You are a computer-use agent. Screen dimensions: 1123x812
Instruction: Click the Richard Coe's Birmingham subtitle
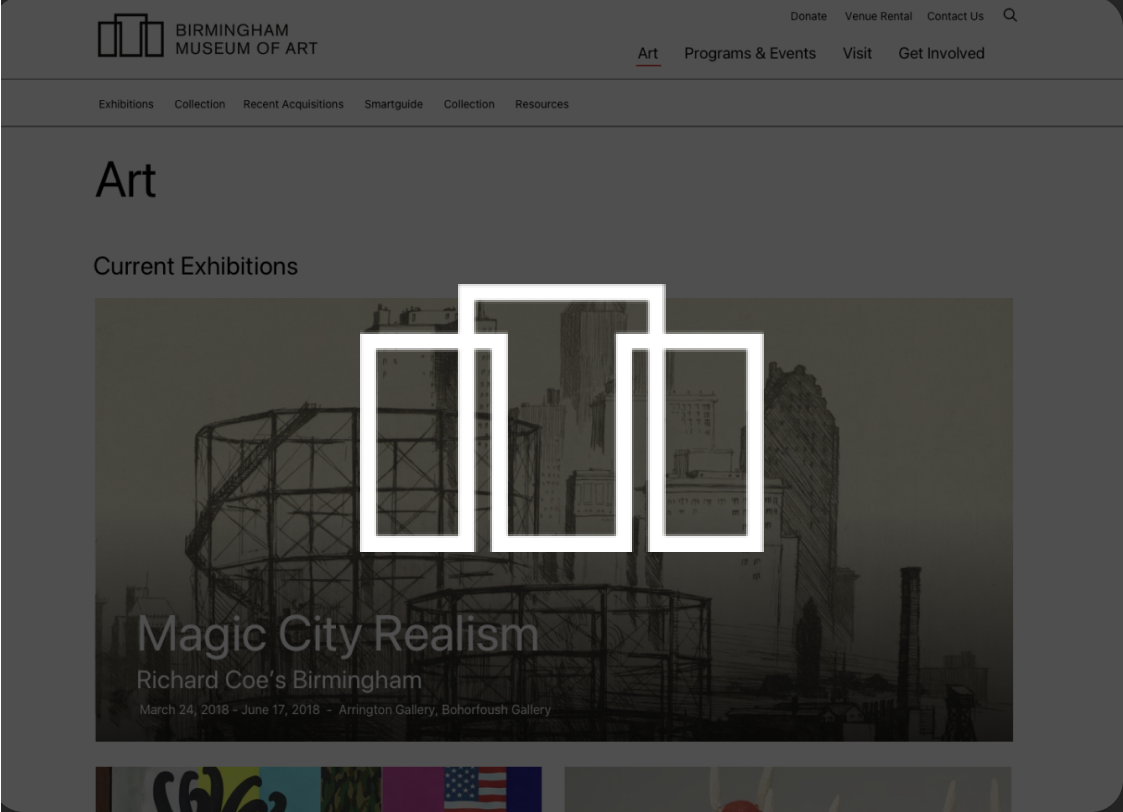click(x=279, y=680)
